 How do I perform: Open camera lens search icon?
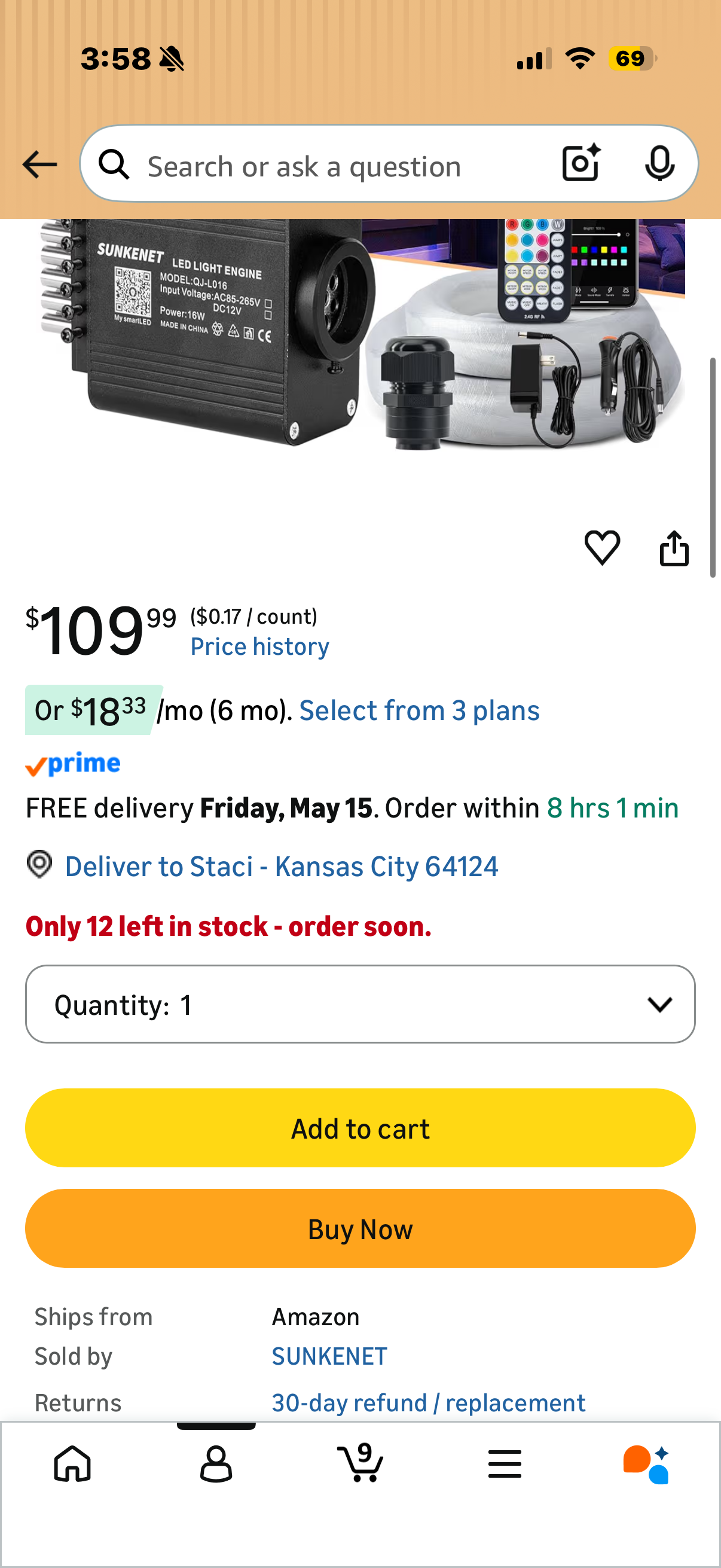(x=581, y=163)
